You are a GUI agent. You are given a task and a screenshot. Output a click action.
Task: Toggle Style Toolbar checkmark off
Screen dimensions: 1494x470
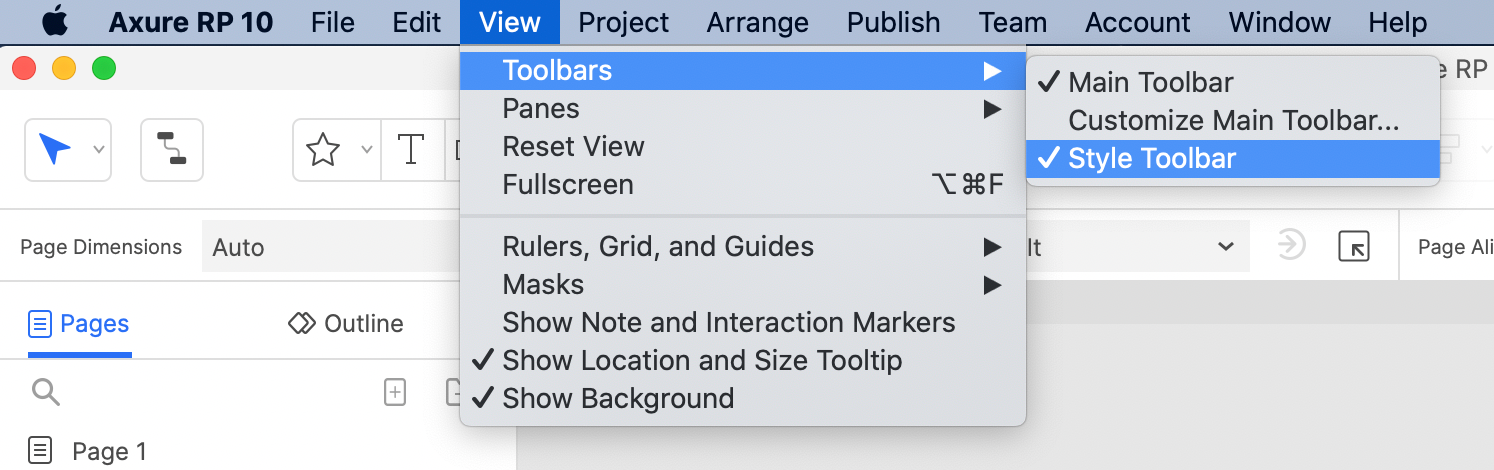click(1233, 158)
